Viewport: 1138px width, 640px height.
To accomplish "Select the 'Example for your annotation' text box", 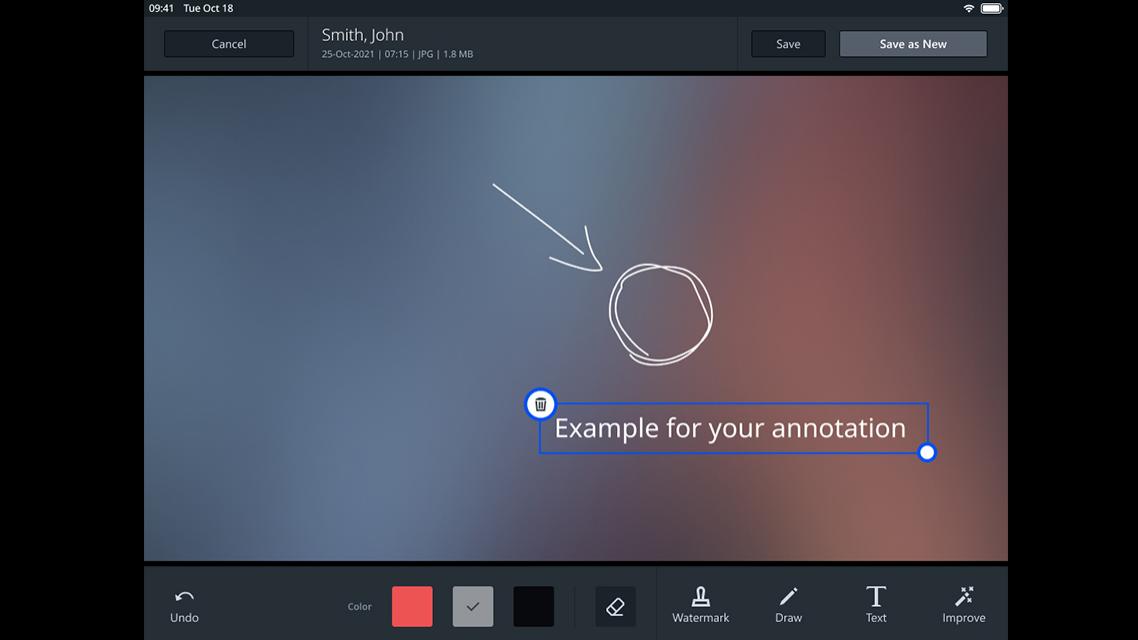I will tap(733, 428).
